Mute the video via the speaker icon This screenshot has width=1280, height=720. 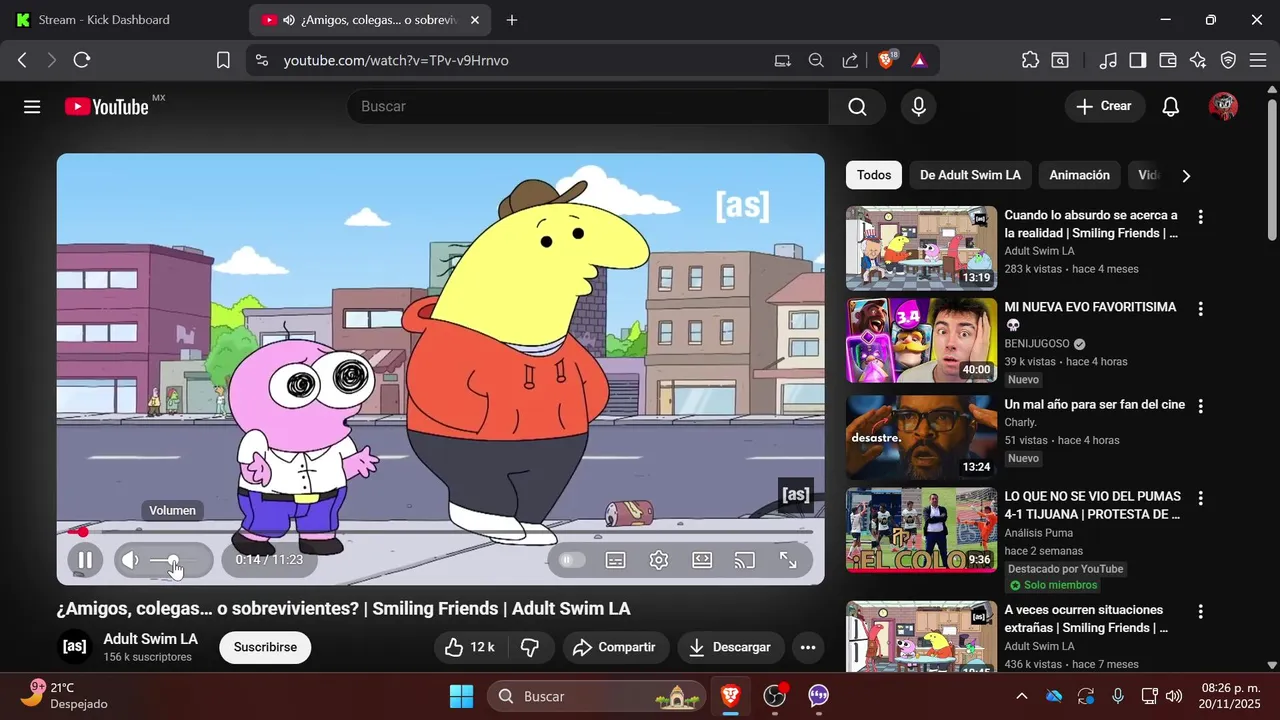[x=130, y=560]
